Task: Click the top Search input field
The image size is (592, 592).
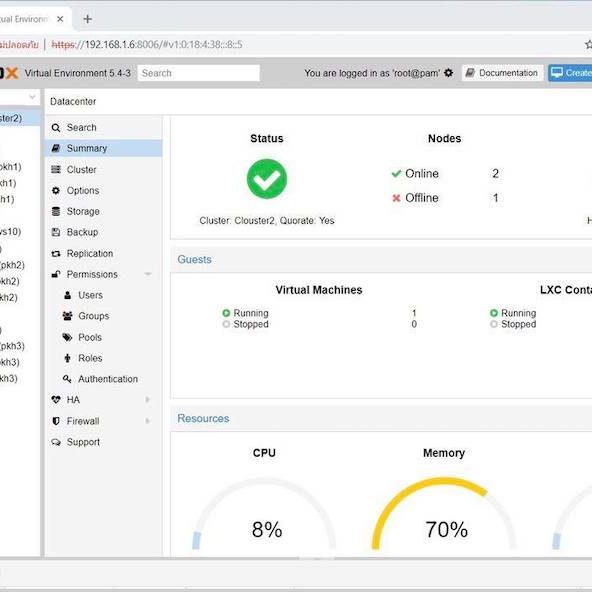Action: pyautogui.click(x=199, y=73)
